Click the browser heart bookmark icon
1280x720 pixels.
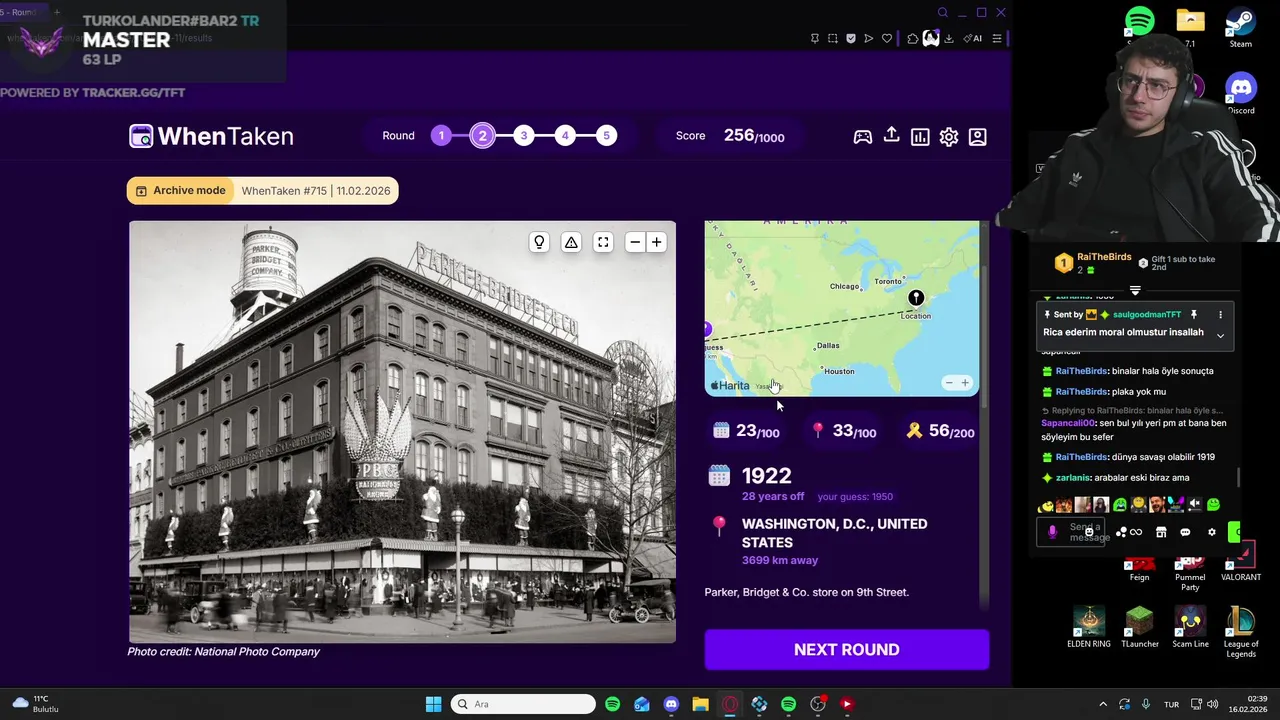click(x=887, y=39)
